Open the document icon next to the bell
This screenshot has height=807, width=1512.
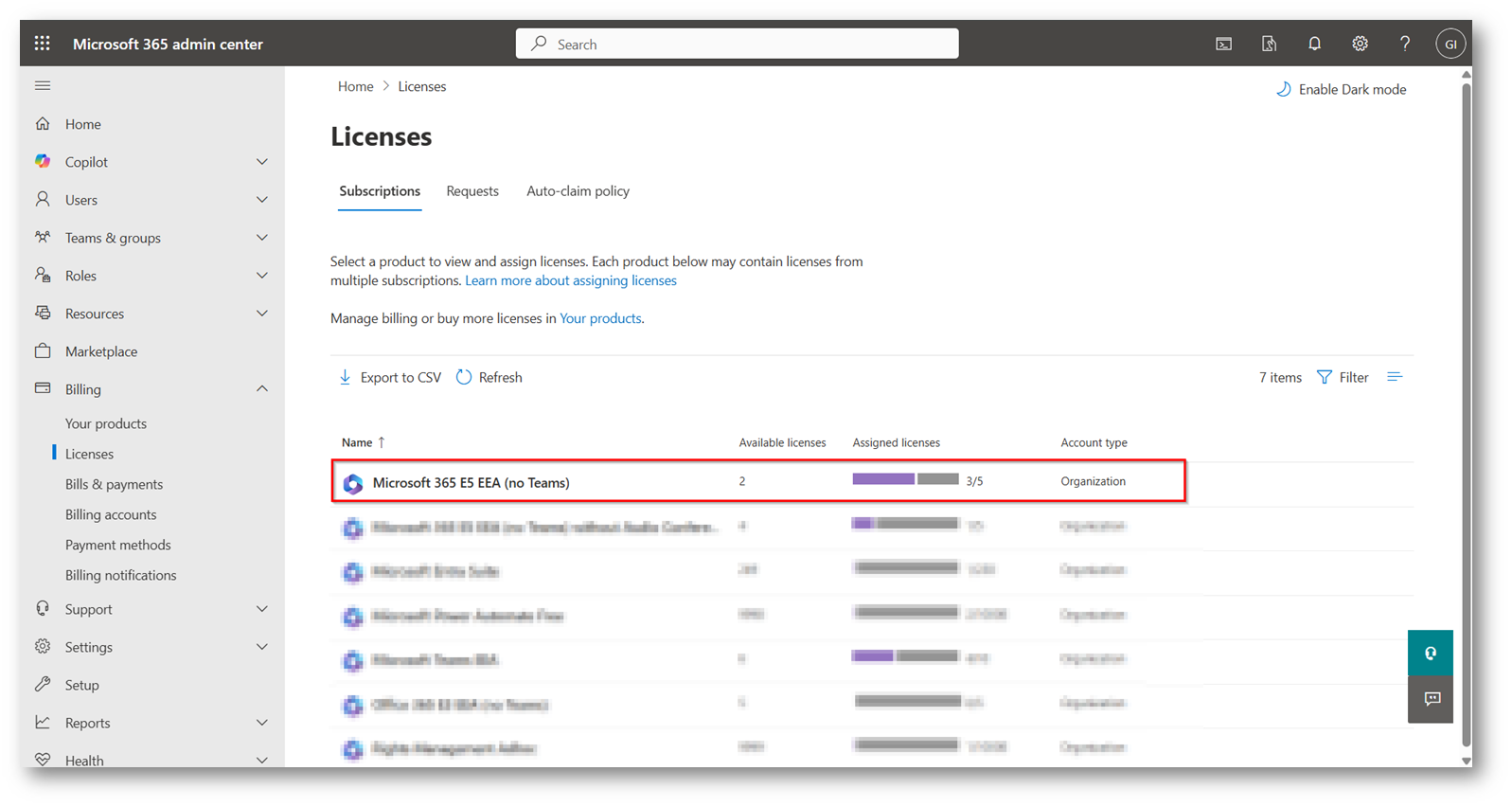tap(1269, 44)
